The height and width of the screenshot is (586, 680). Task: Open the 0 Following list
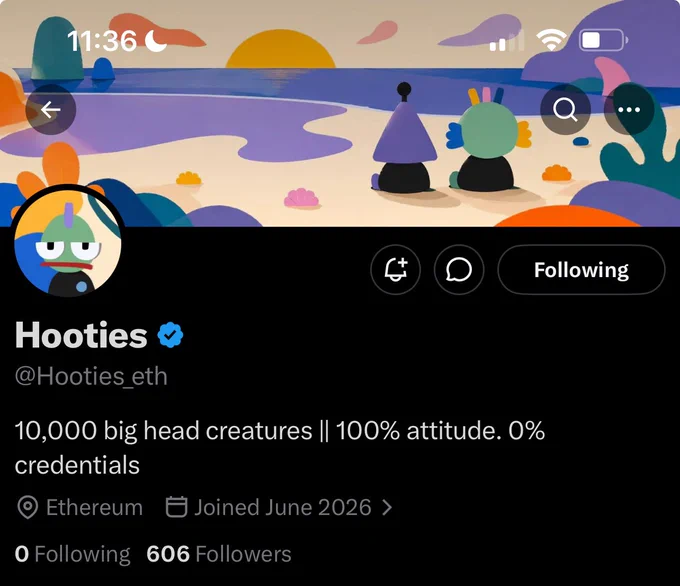pos(72,554)
